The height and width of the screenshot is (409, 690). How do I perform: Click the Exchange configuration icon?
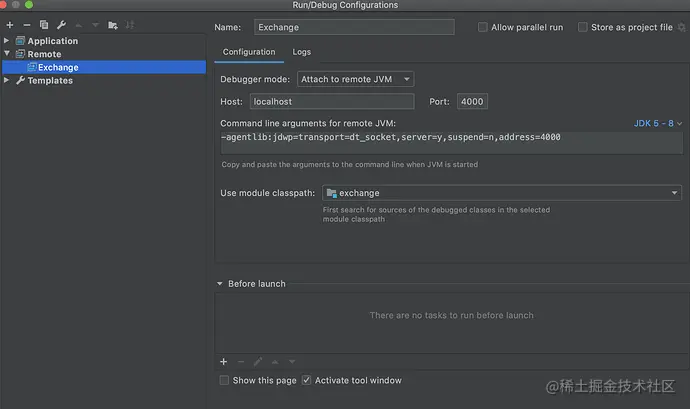32,67
